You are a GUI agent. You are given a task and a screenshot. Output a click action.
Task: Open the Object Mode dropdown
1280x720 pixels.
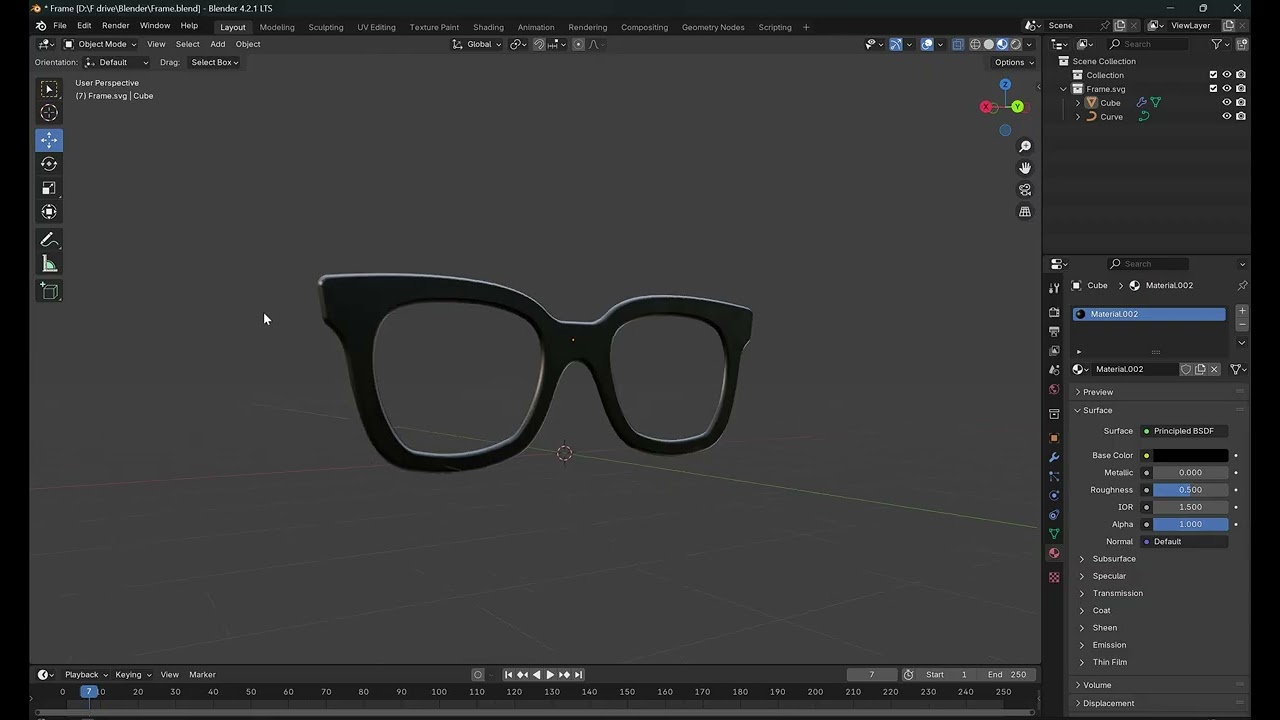[x=100, y=44]
